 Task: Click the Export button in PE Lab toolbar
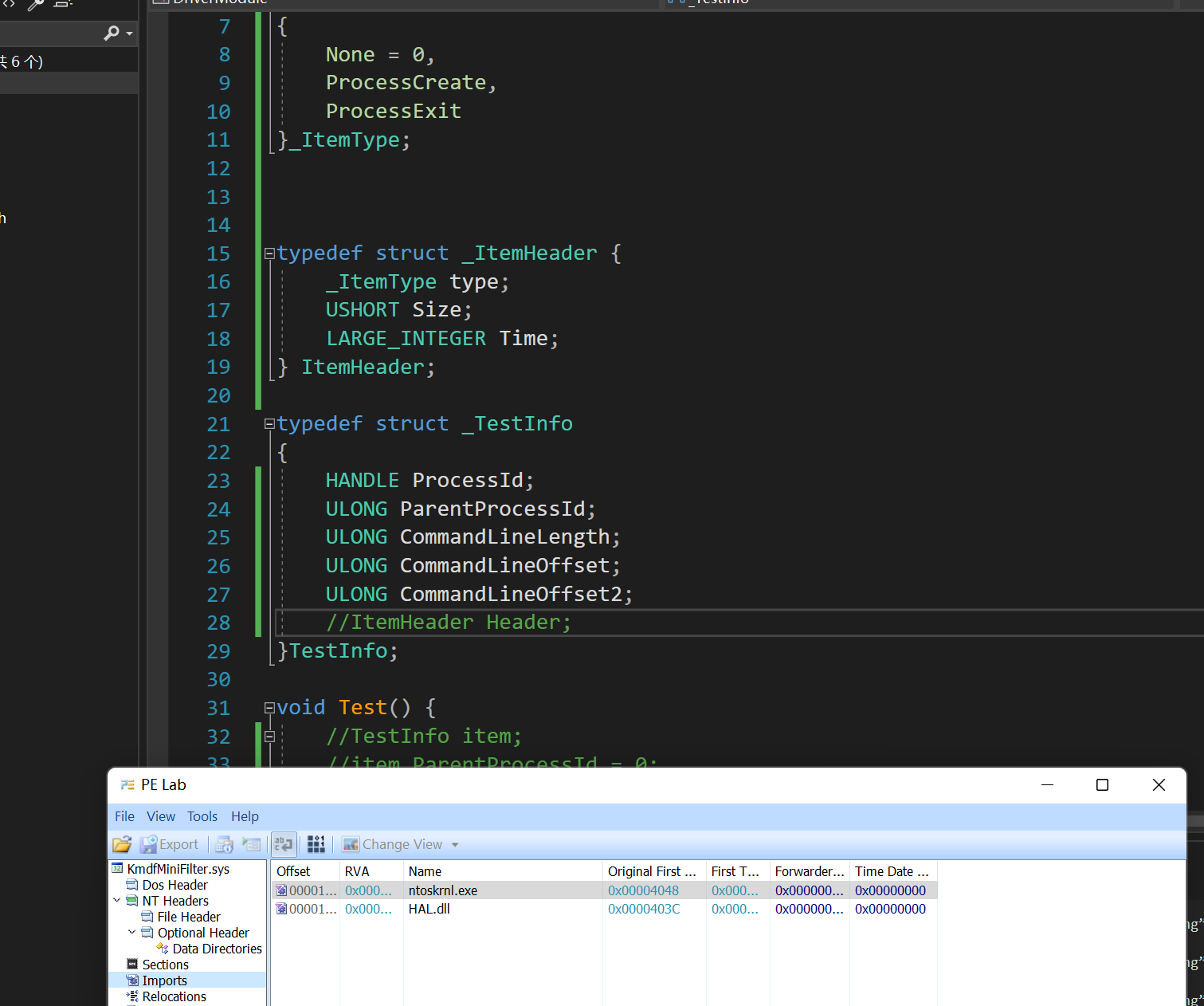(x=169, y=844)
